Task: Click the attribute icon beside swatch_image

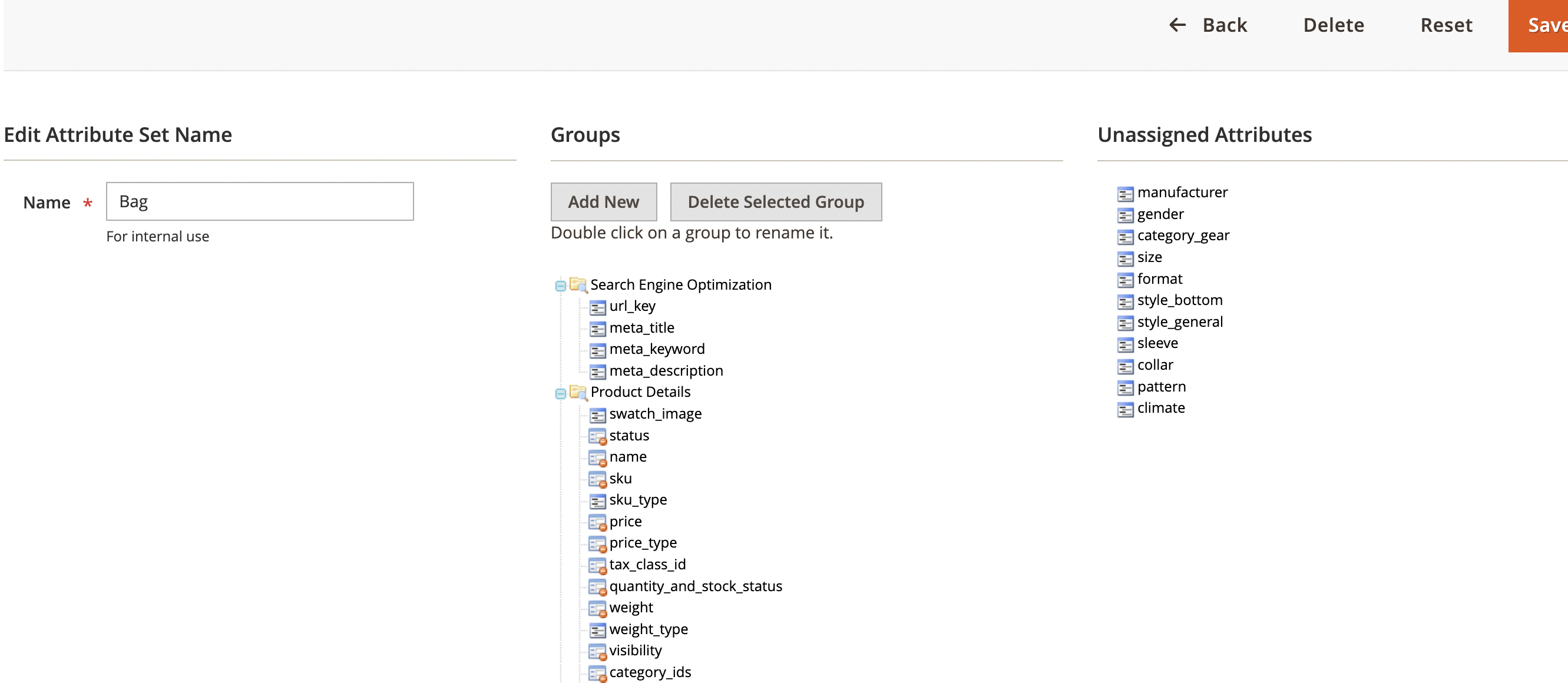Action: click(x=597, y=415)
